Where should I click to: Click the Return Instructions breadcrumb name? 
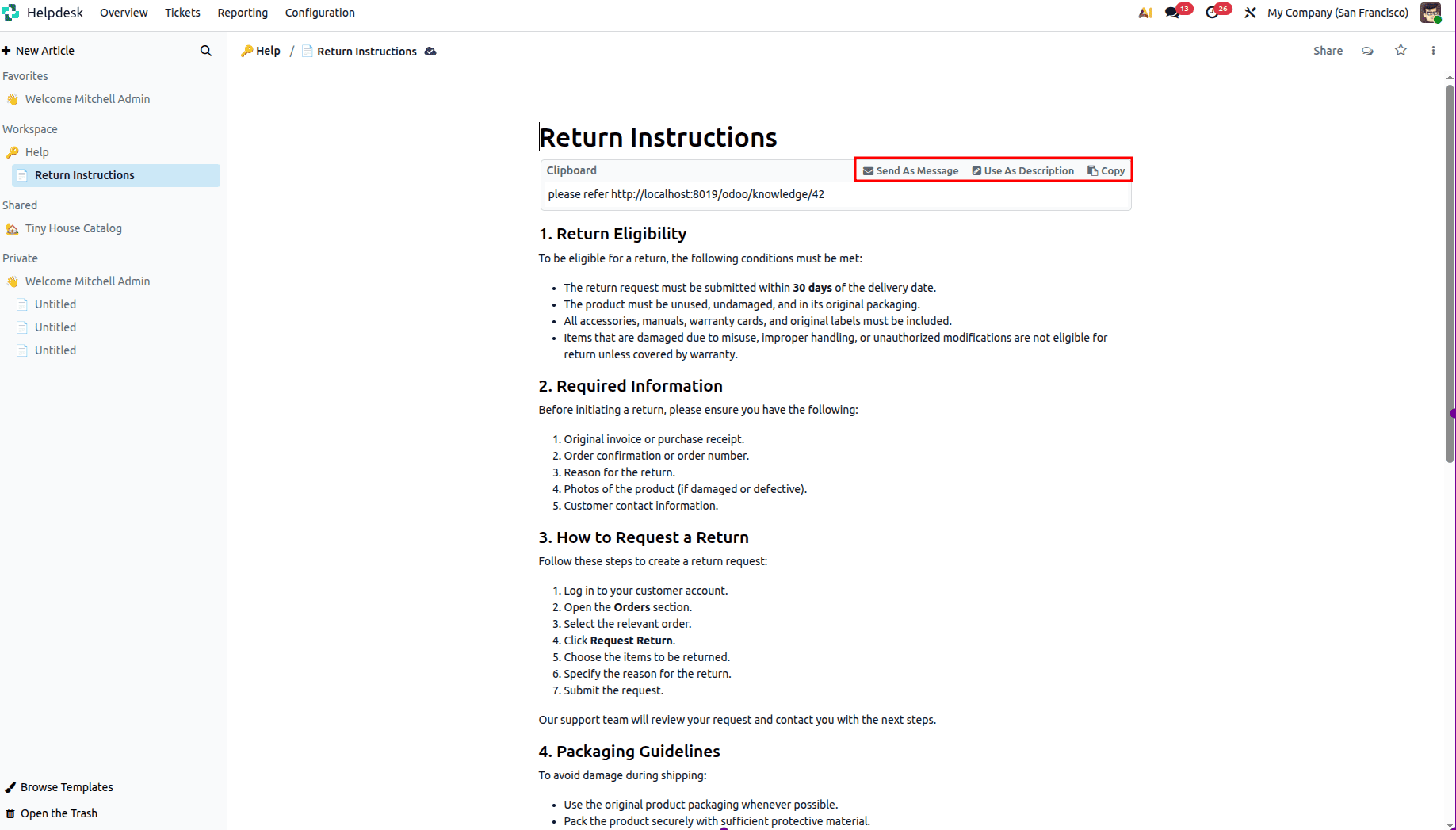367,52
